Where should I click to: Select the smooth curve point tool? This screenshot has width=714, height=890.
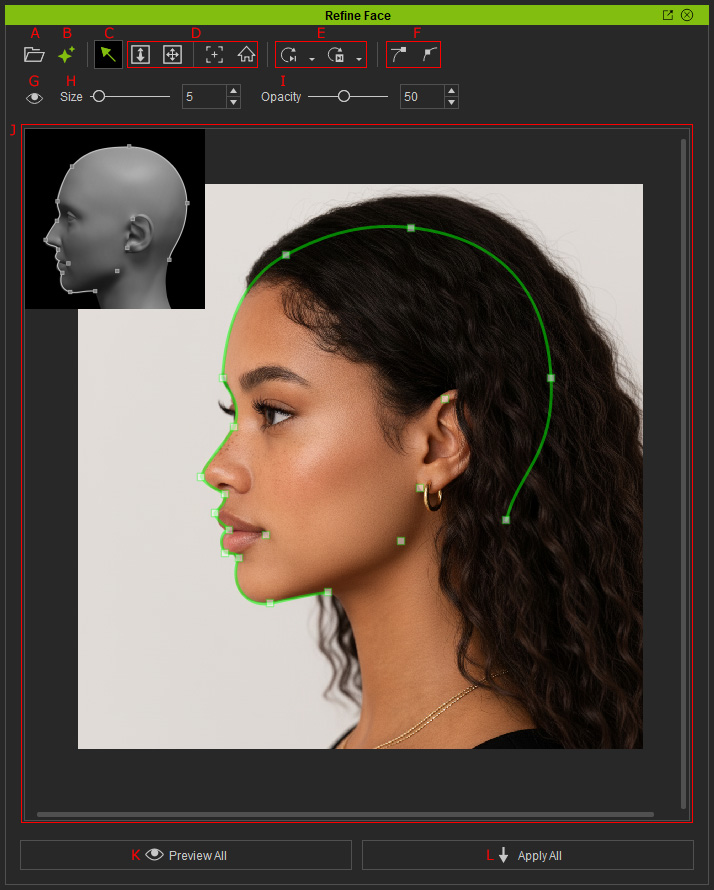click(398, 54)
